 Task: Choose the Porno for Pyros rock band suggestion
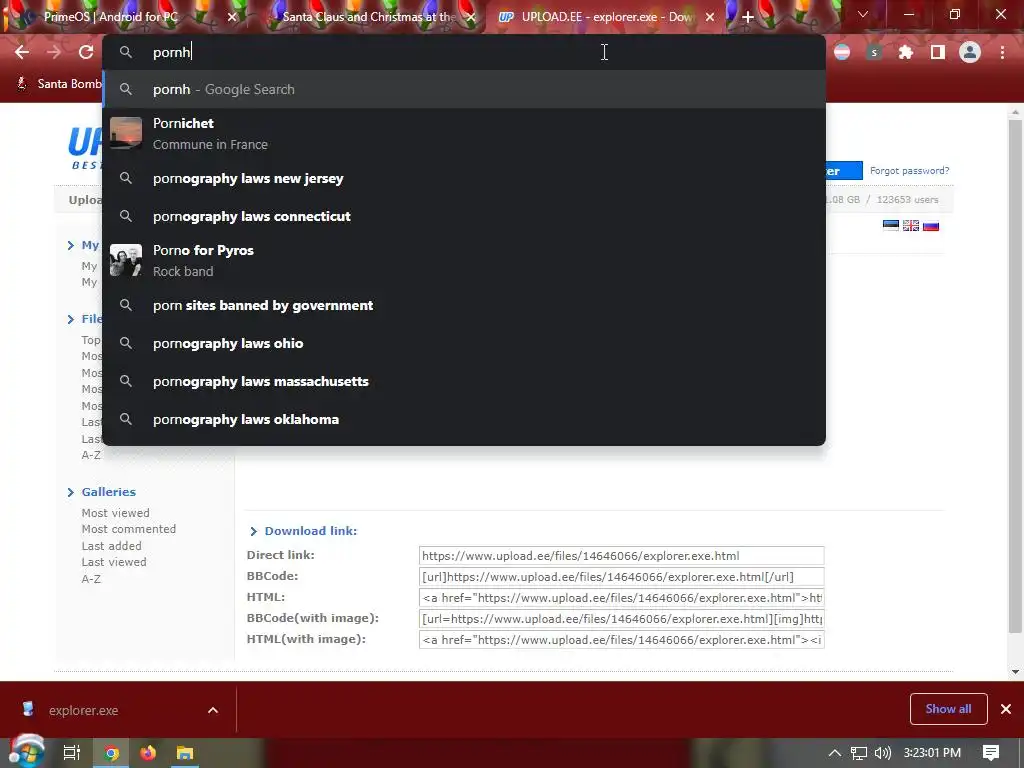pos(464,261)
